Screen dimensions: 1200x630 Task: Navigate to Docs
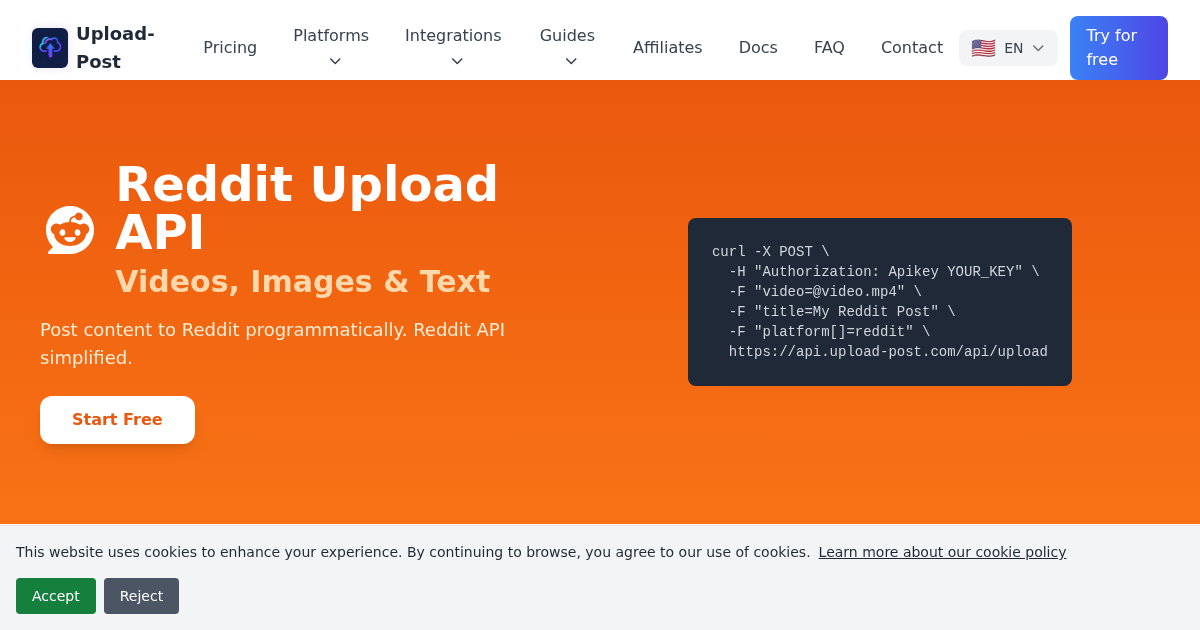click(x=758, y=48)
